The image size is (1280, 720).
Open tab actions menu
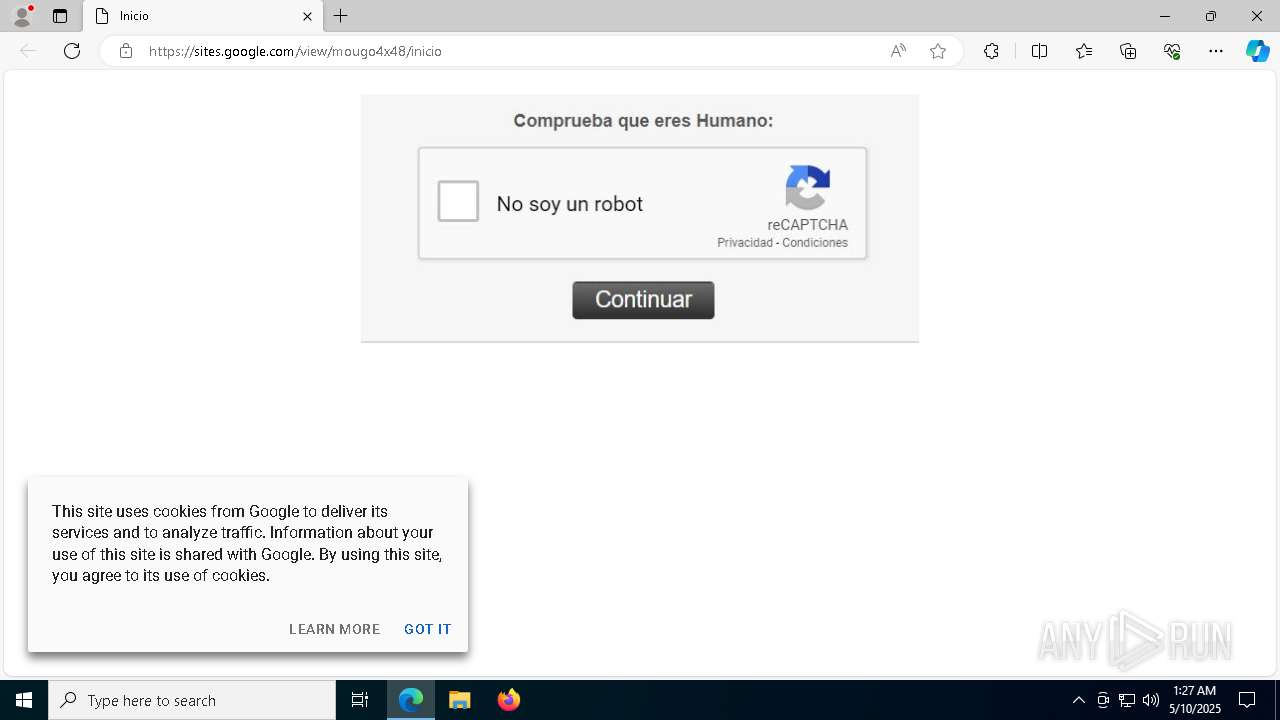click(60, 16)
